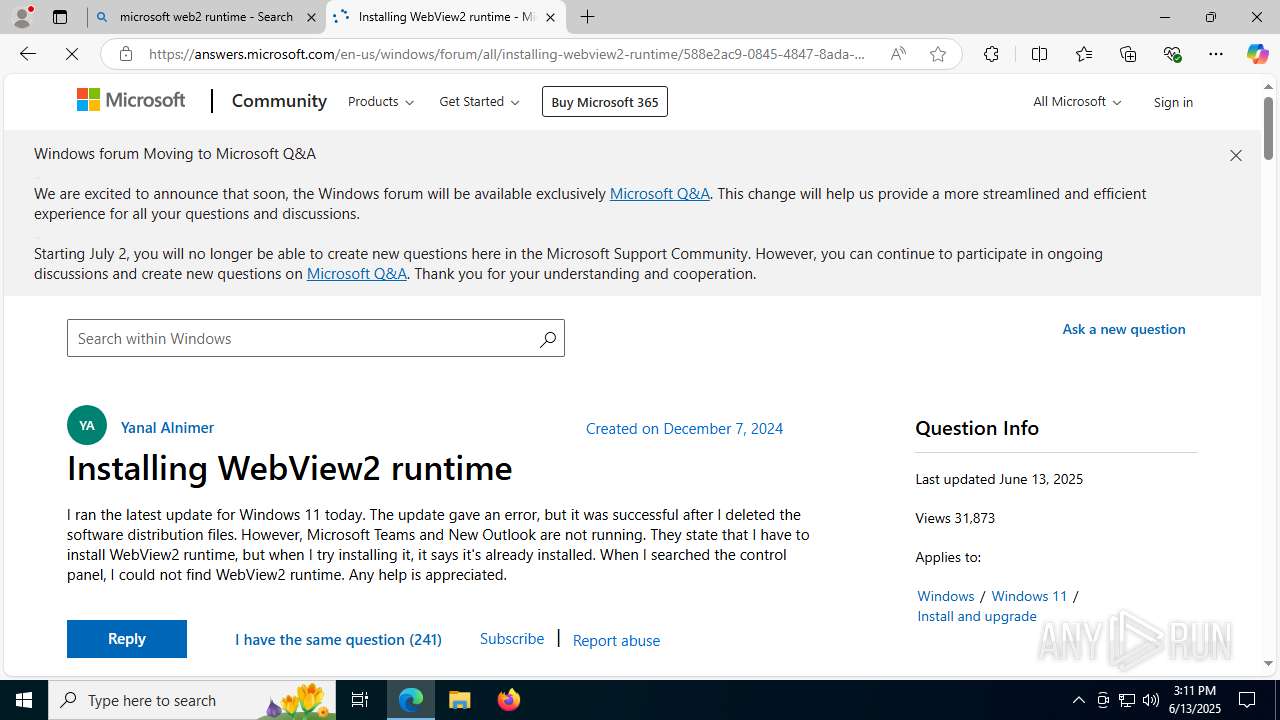This screenshot has width=1280, height=720.
Task: Open Browser essentials icon
Action: pos(1172,54)
